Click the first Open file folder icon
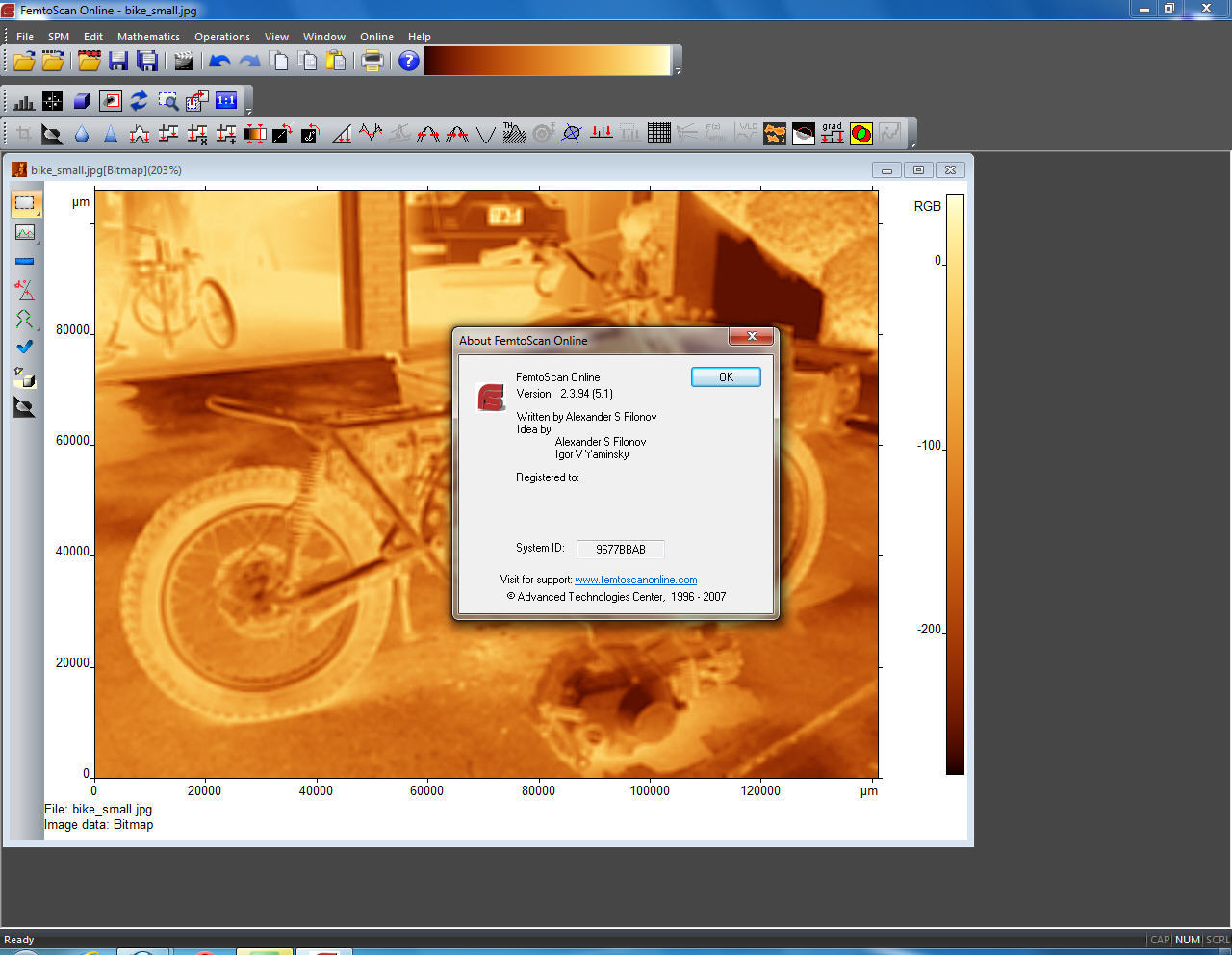The image size is (1232, 955). 24,62
